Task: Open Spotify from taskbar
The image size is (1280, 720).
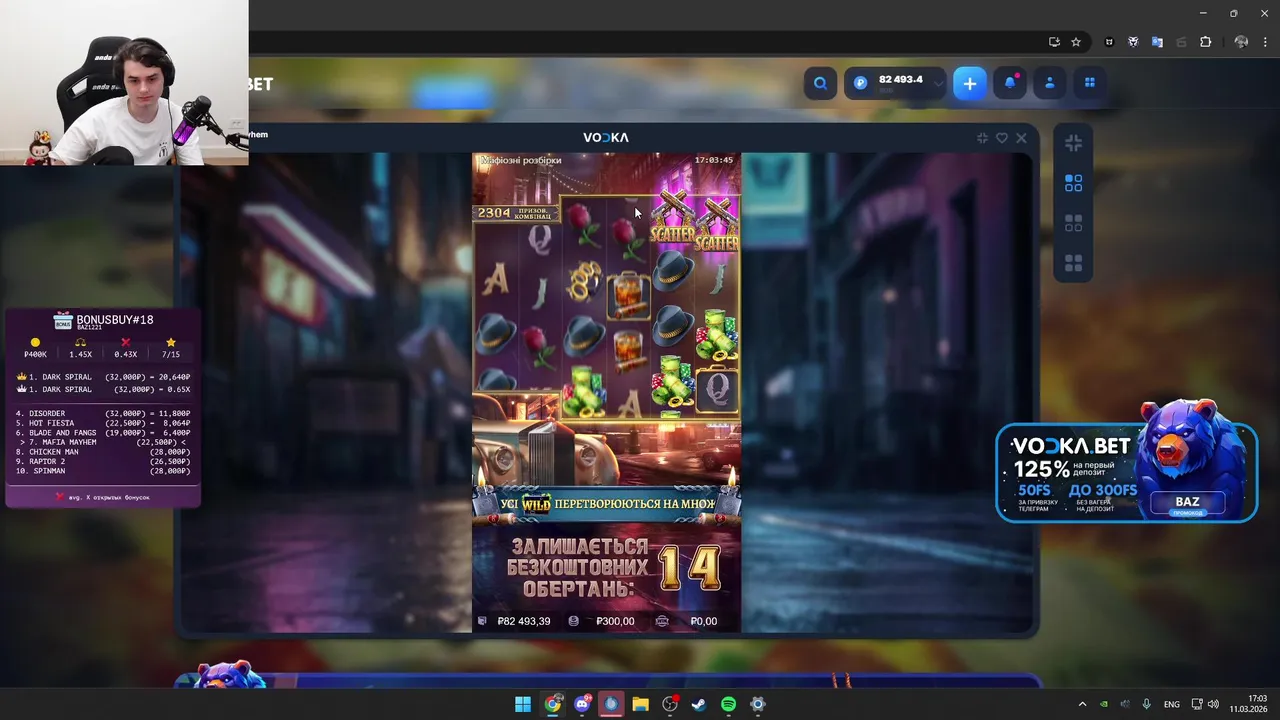Action: point(728,704)
